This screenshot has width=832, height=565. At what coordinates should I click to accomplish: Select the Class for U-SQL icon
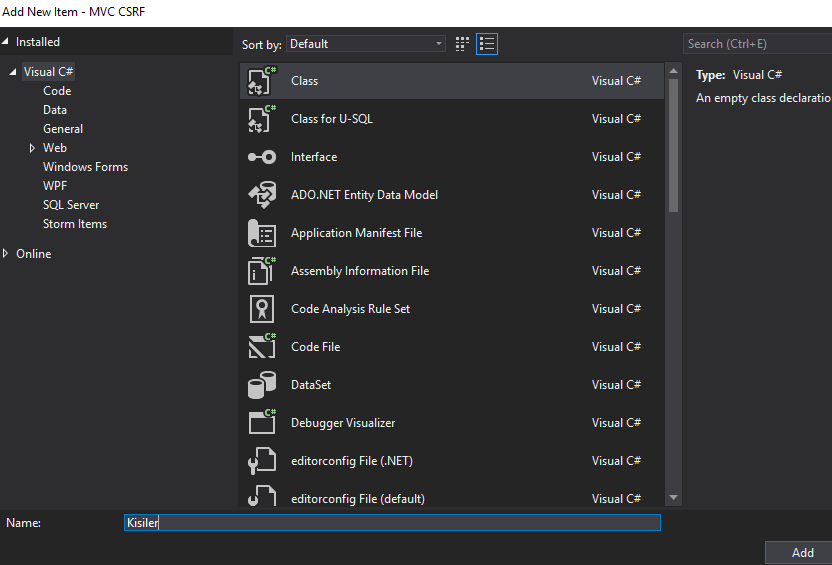262,119
